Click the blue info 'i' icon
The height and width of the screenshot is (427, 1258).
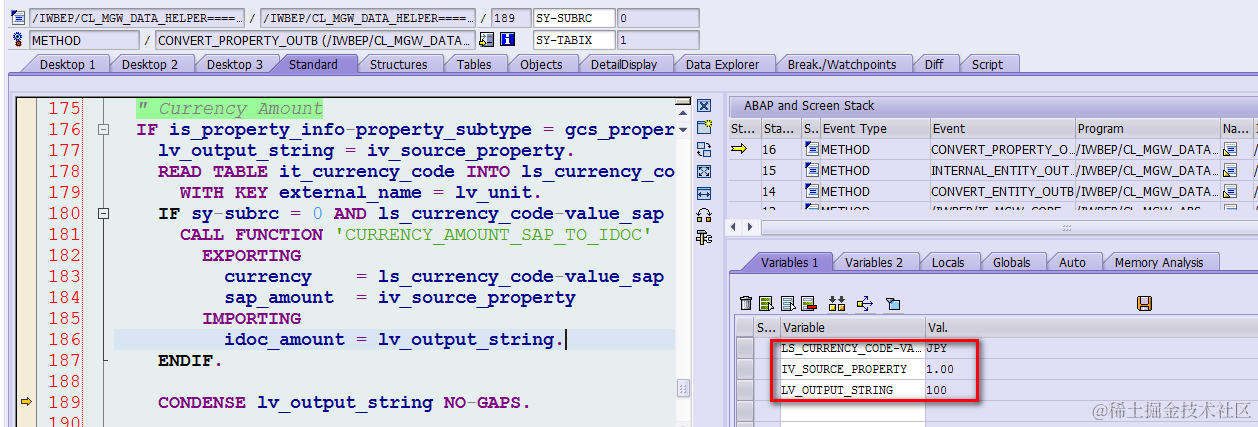click(x=507, y=40)
